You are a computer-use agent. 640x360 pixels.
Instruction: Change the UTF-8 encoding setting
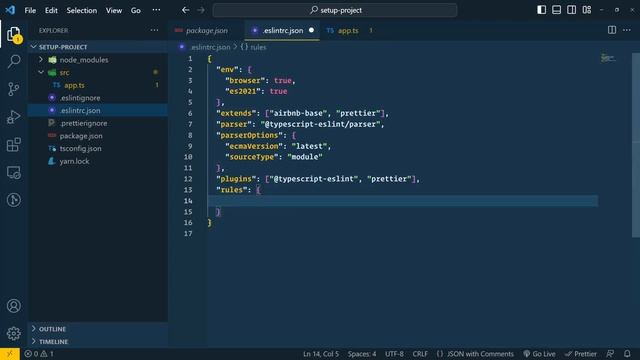[394, 354]
